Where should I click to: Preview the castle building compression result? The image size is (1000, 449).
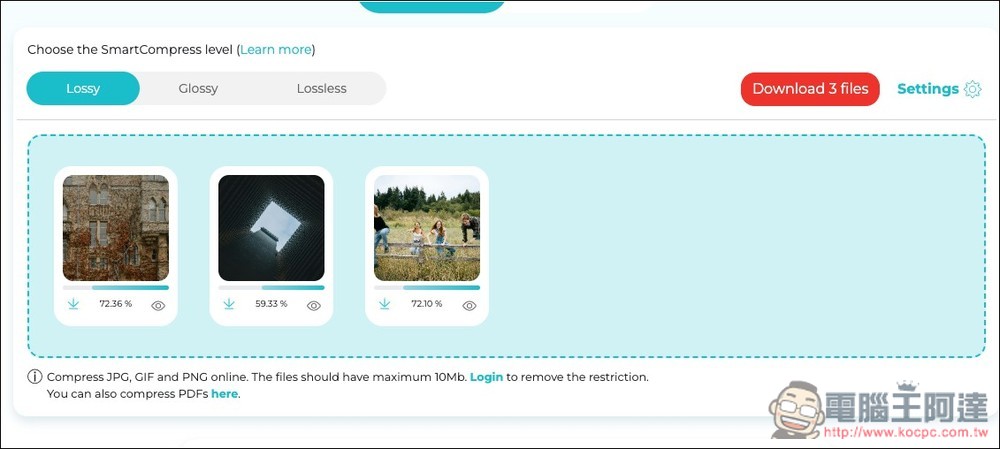(x=158, y=306)
